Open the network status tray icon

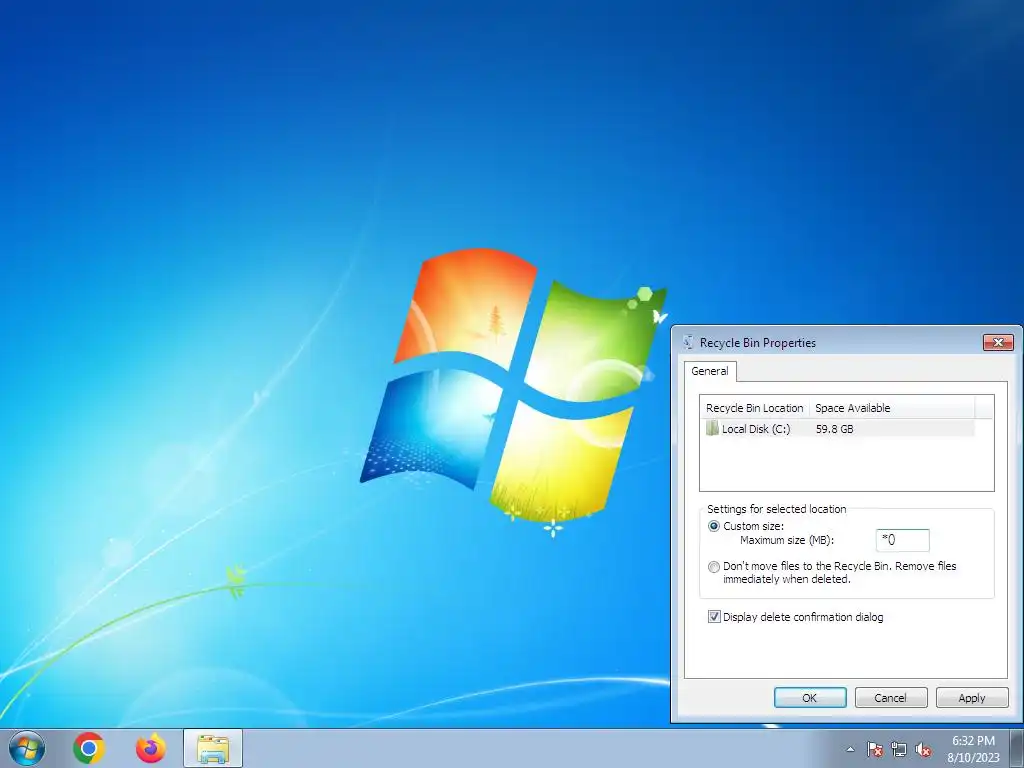point(899,749)
